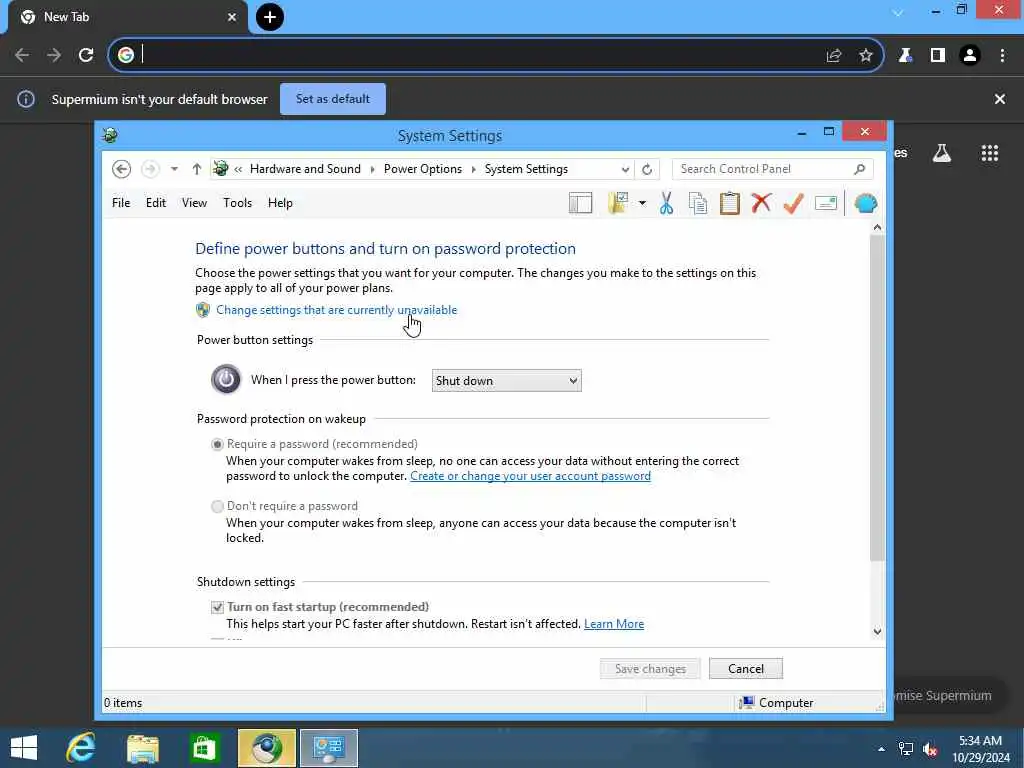This screenshot has width=1024, height=768.
Task: Open the Help menu
Action: (x=280, y=203)
